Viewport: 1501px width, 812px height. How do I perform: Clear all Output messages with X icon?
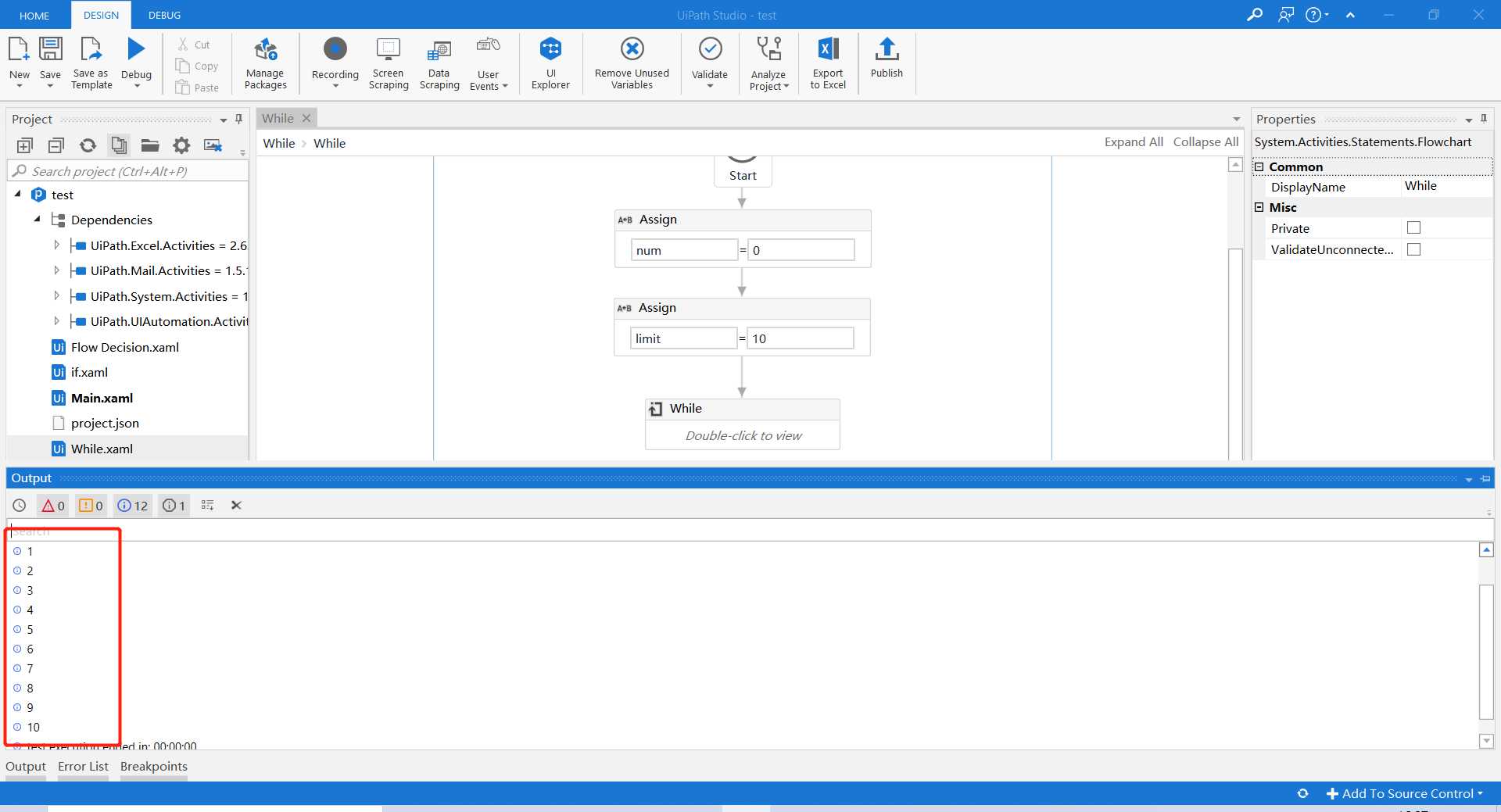point(236,506)
